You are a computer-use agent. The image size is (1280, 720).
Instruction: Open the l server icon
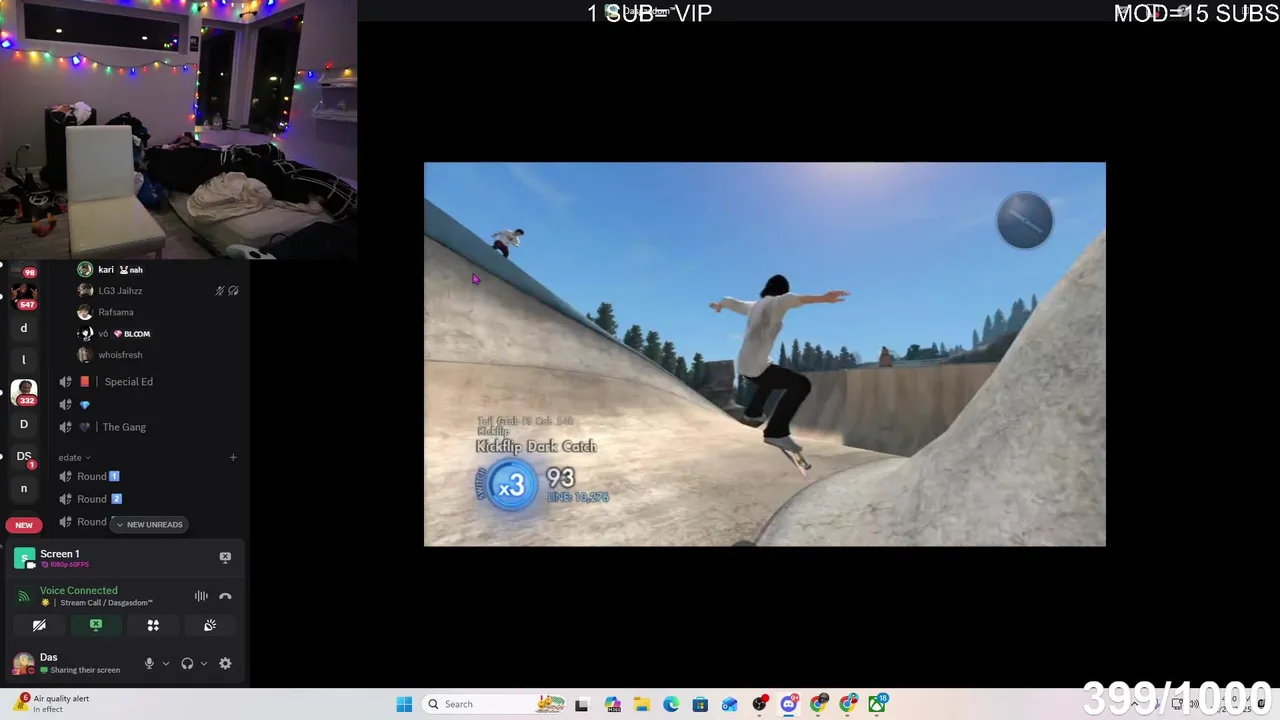pyautogui.click(x=24, y=360)
